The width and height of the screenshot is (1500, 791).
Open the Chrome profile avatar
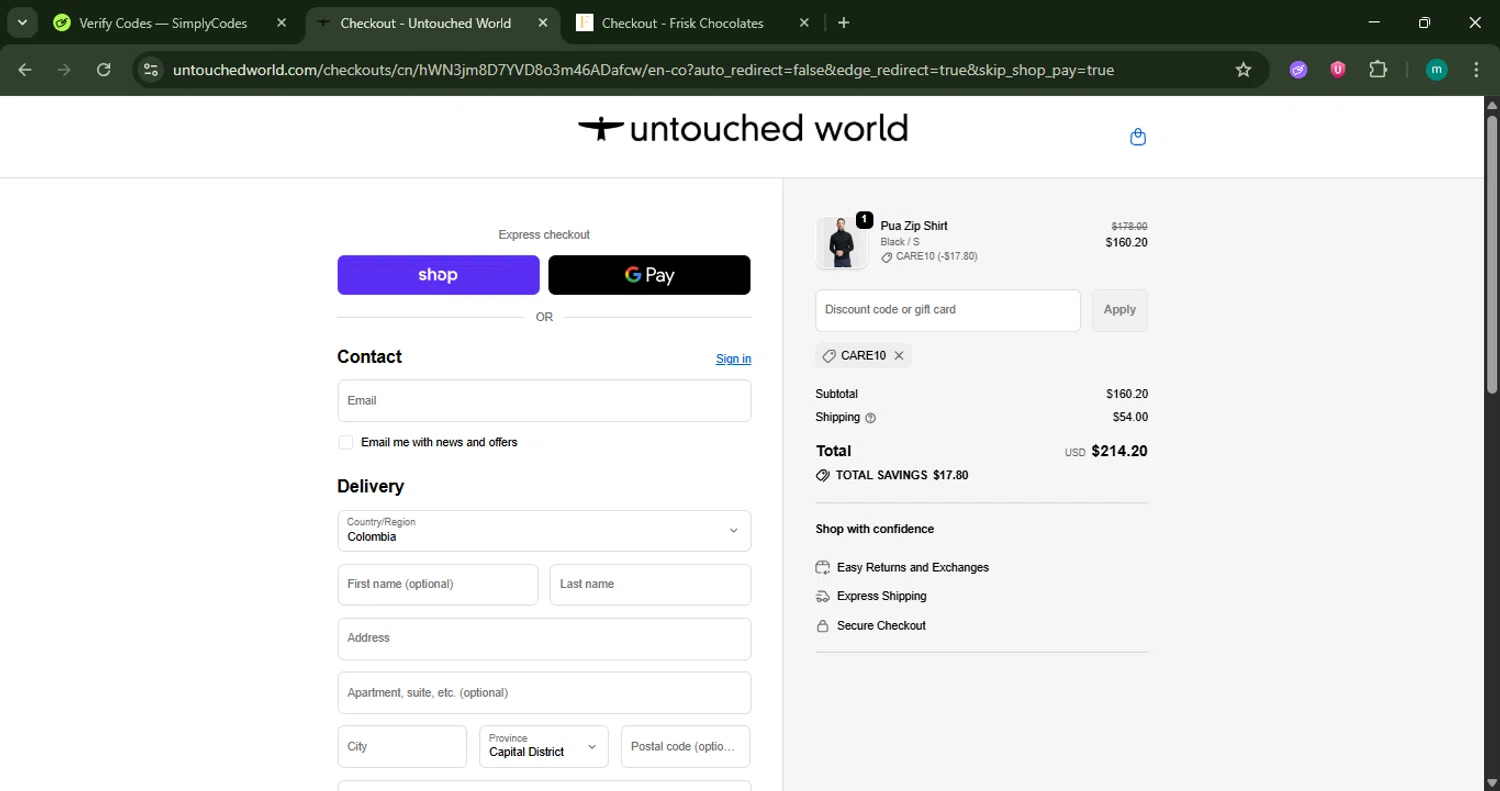(x=1436, y=69)
